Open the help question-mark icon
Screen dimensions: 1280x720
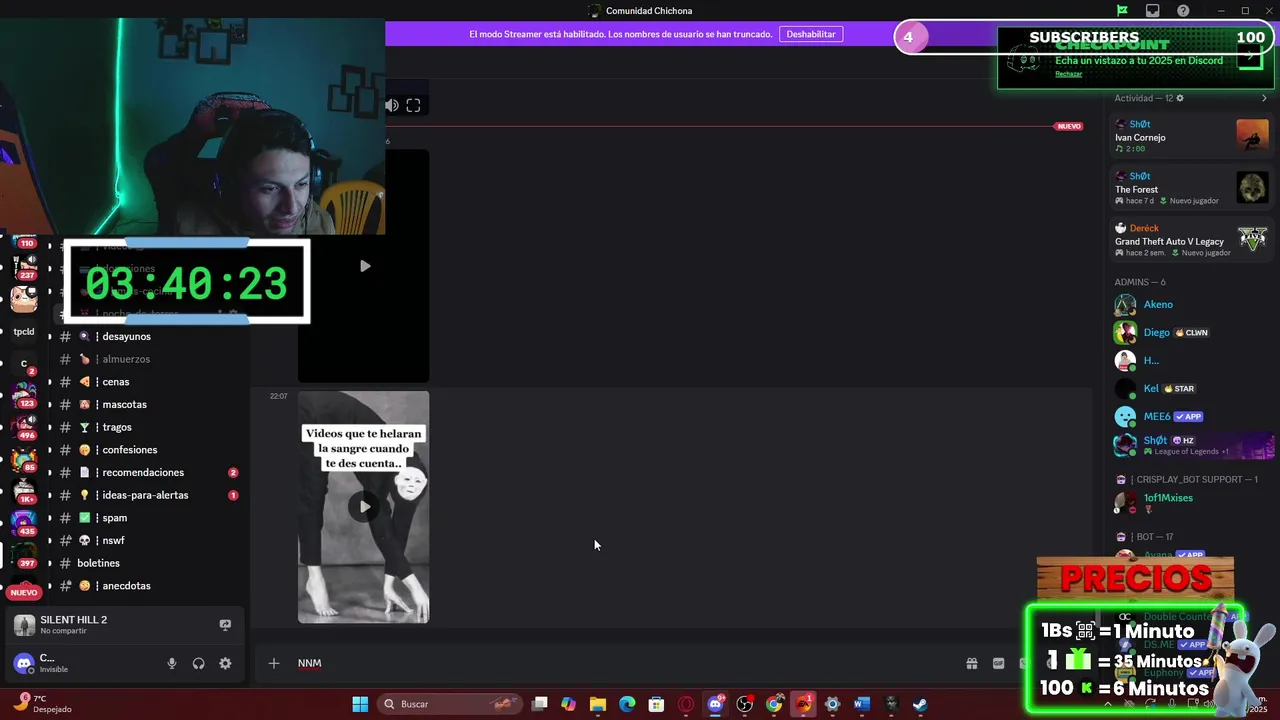point(1184,11)
